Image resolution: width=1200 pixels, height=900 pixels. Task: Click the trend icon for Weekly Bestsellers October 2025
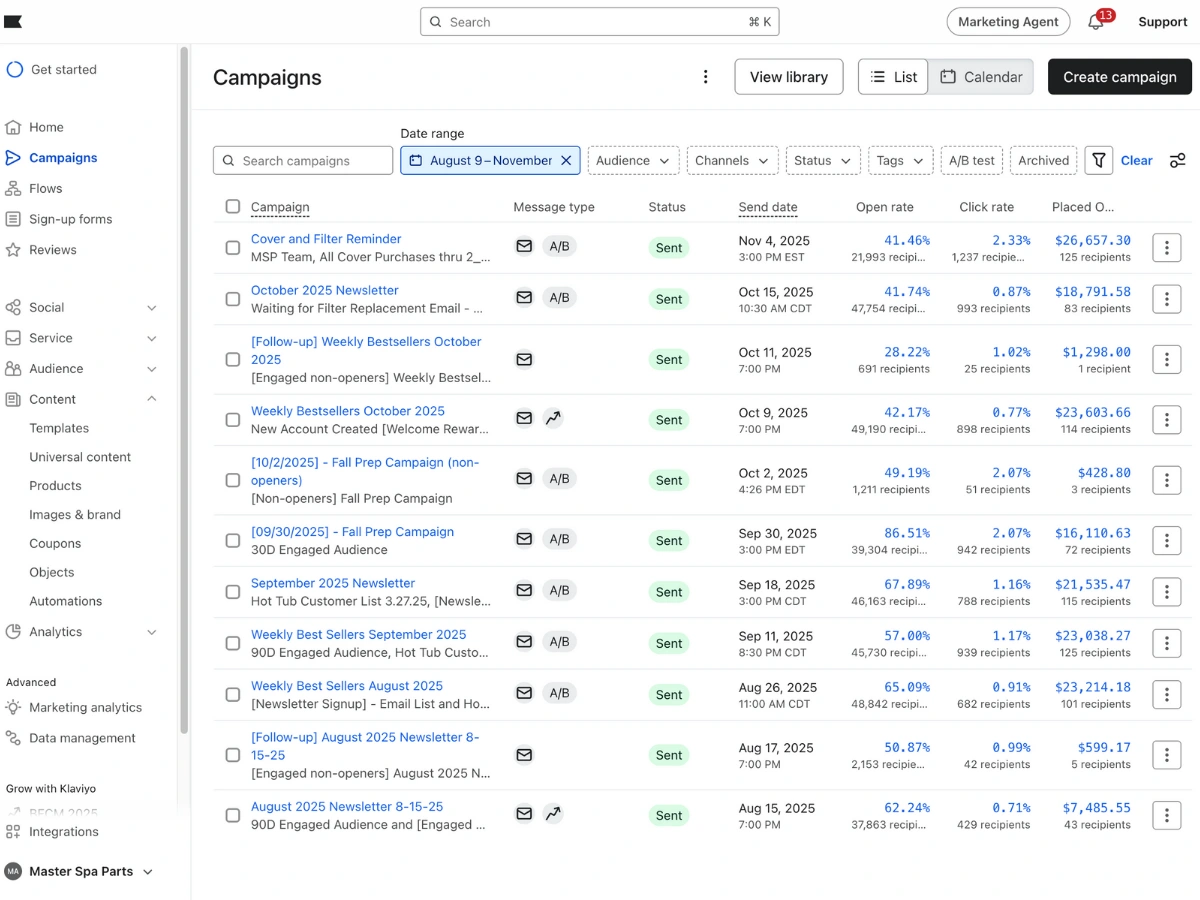point(553,419)
